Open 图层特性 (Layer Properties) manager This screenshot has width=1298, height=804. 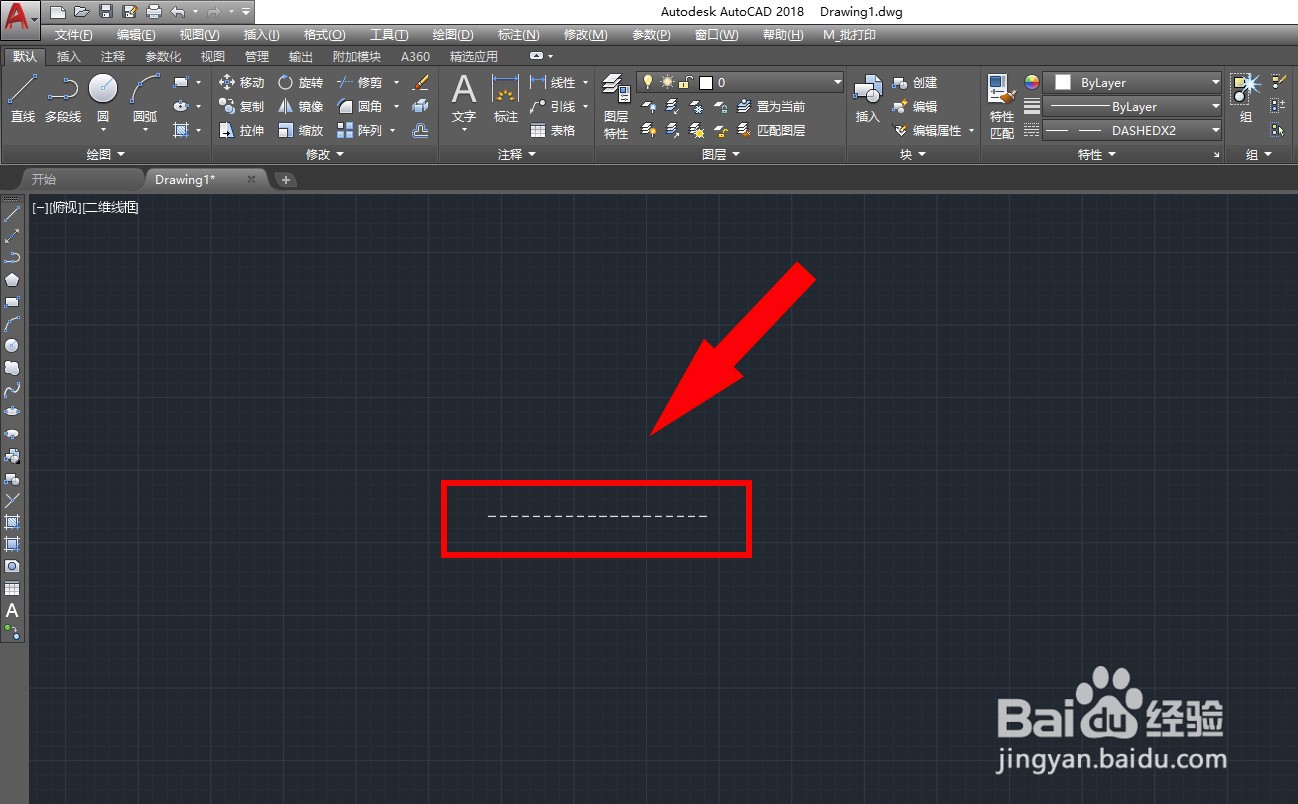click(x=616, y=104)
